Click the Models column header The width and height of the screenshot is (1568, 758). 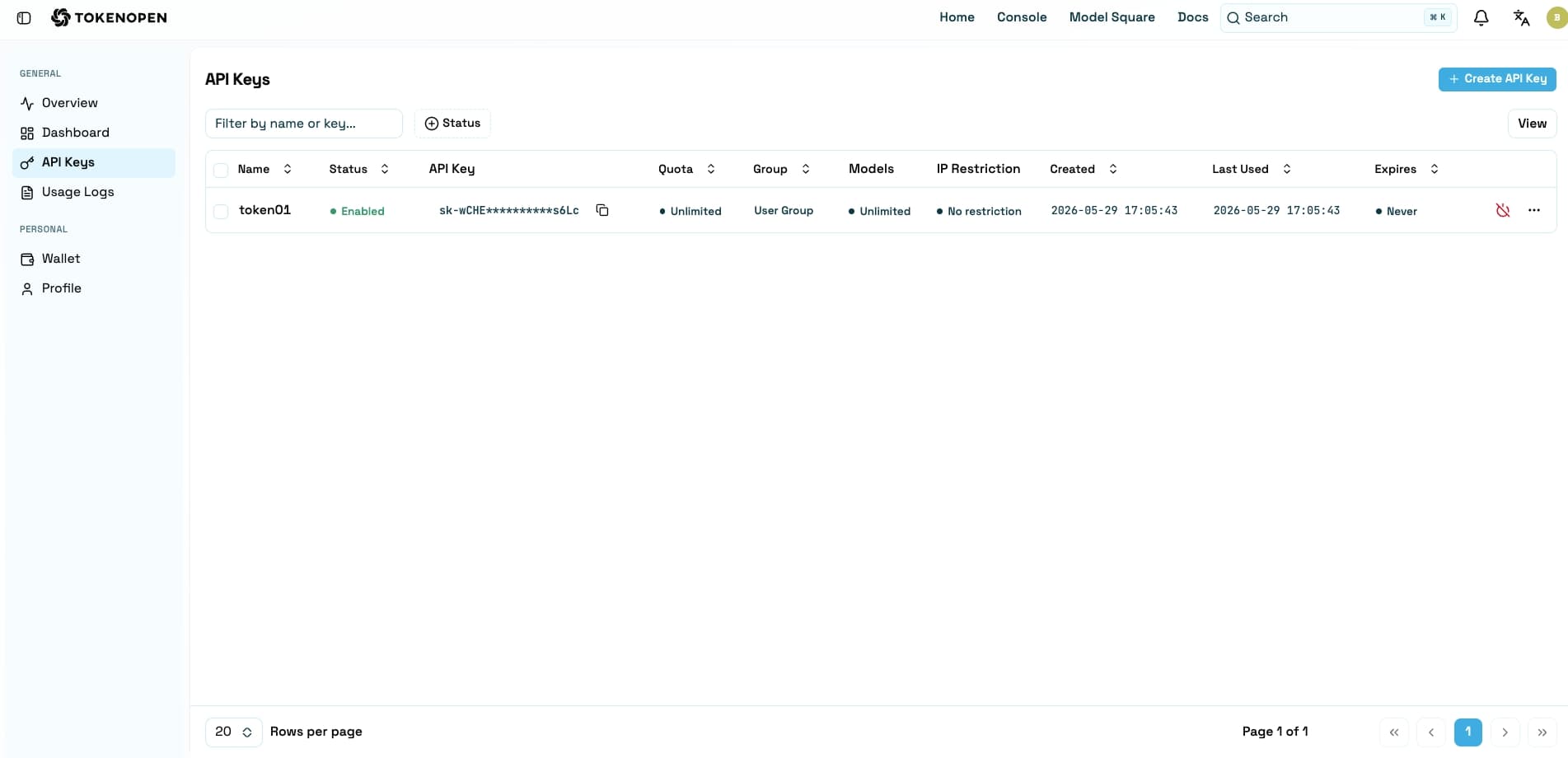871,169
